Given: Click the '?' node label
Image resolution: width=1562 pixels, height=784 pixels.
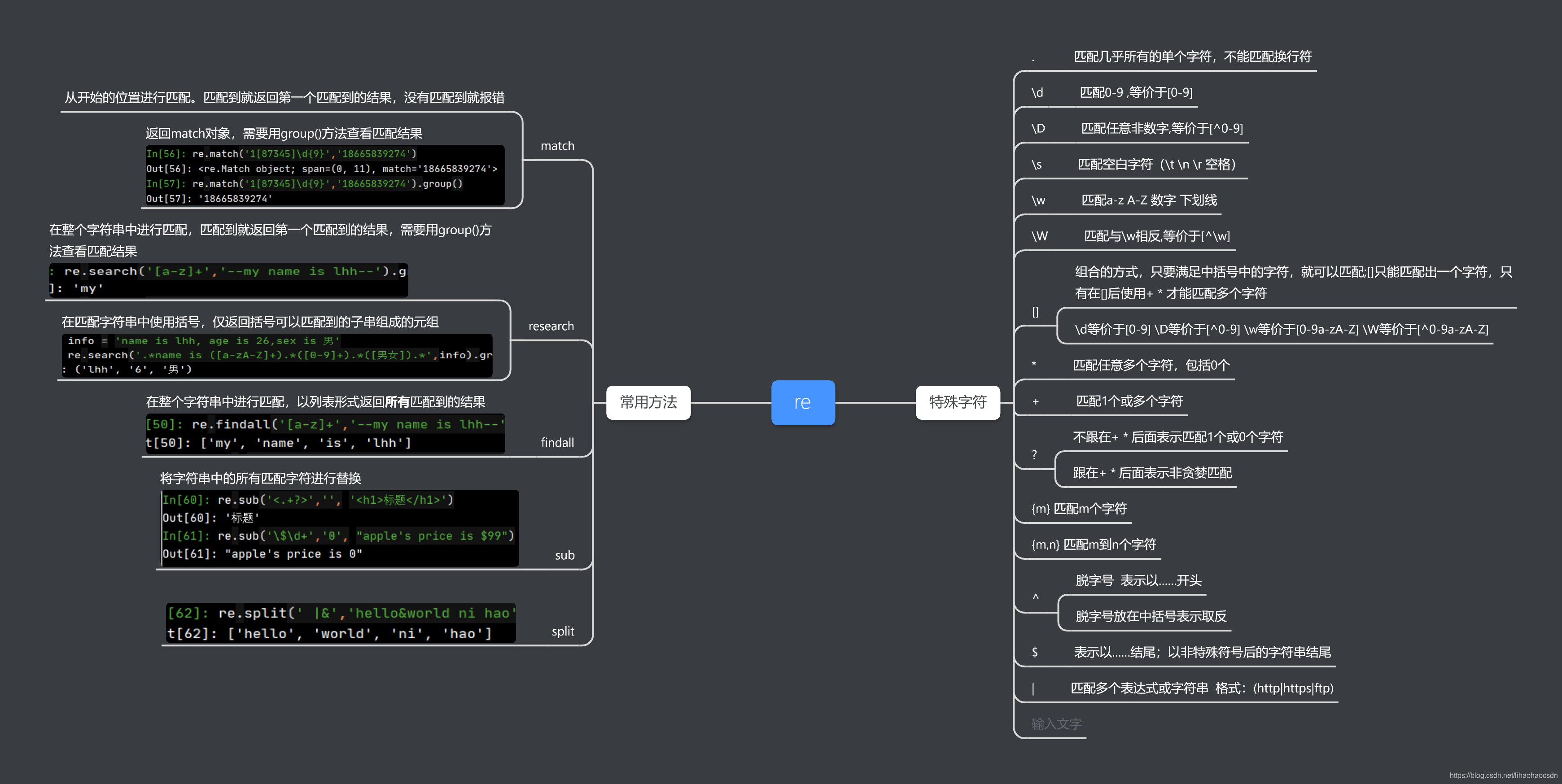Looking at the screenshot, I should pos(1034,455).
